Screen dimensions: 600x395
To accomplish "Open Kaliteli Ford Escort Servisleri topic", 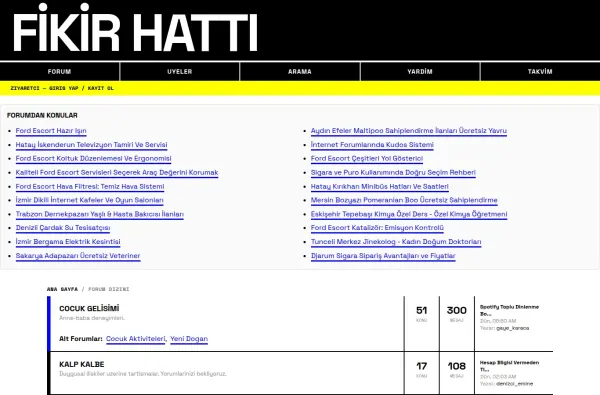I will point(117,173).
